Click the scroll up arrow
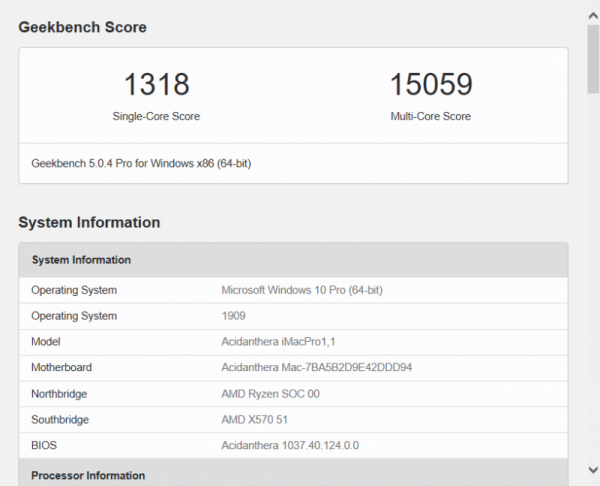Screen dimensions: 600x486 point(593,15)
